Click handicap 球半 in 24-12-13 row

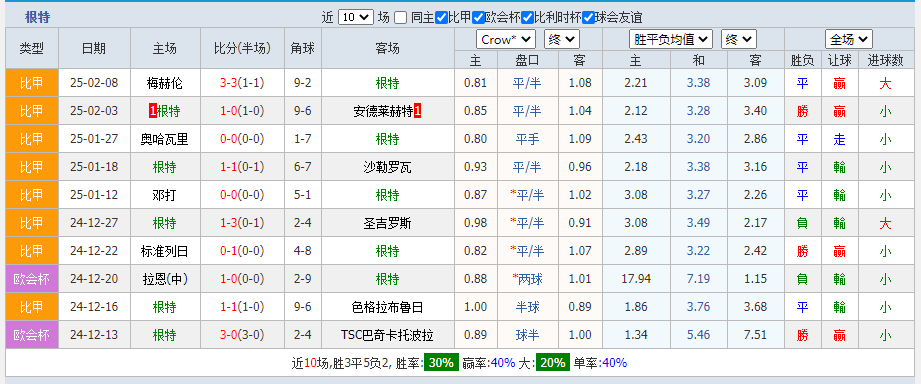pyautogui.click(x=527, y=335)
